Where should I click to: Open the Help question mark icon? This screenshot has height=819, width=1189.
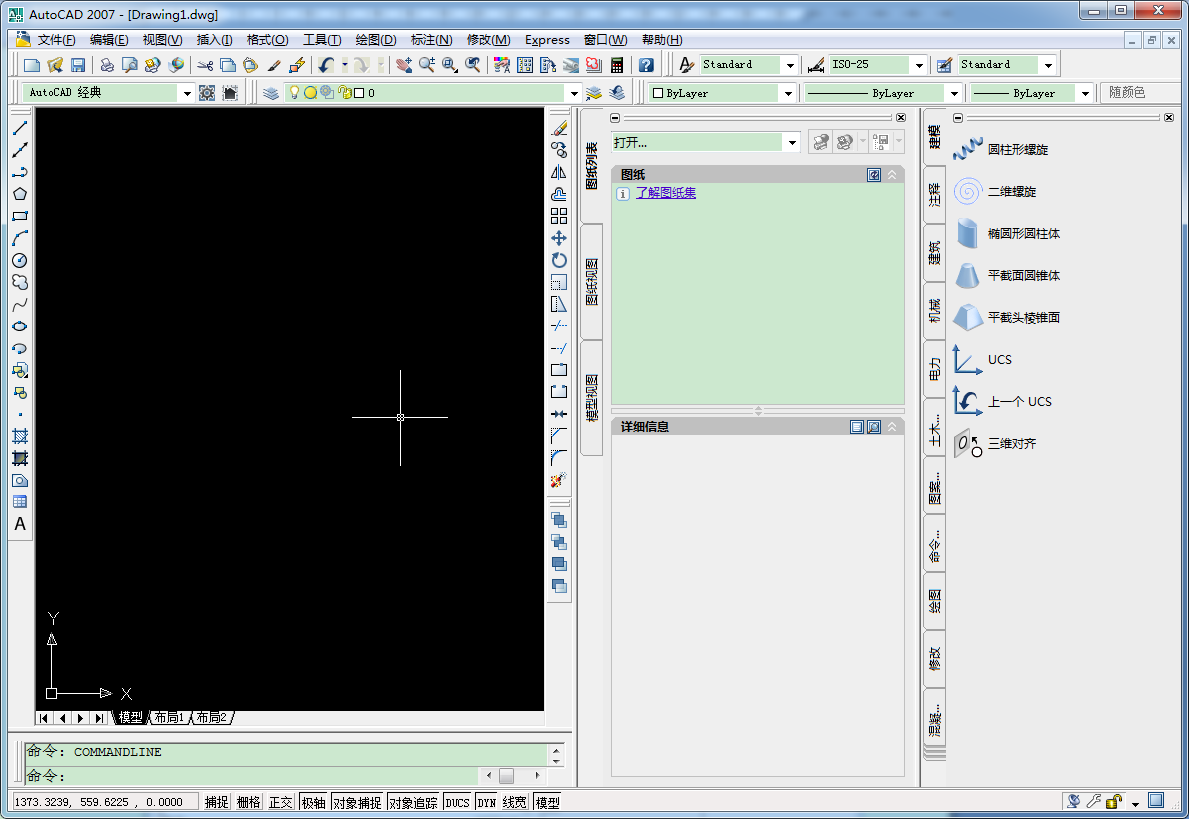pyautogui.click(x=646, y=65)
